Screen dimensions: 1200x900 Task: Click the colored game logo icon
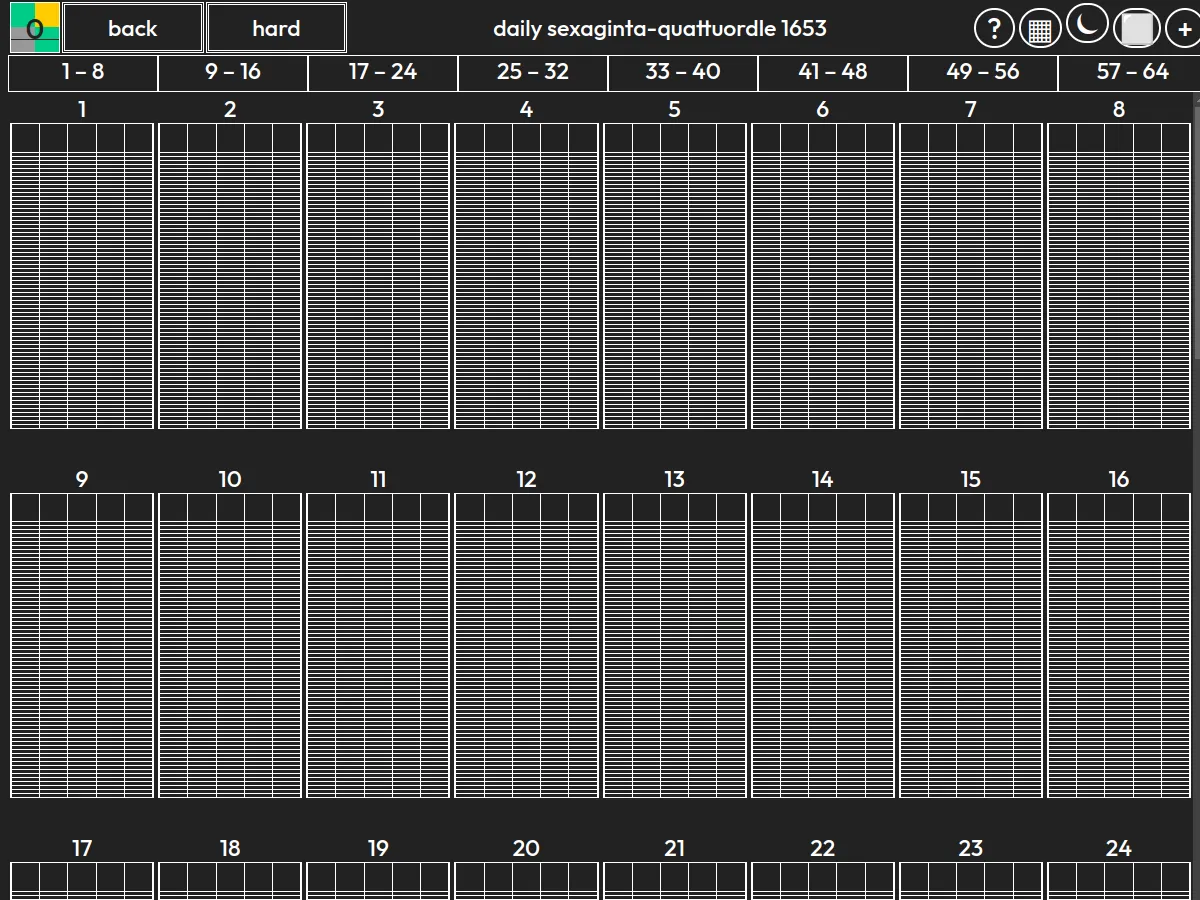(35, 28)
